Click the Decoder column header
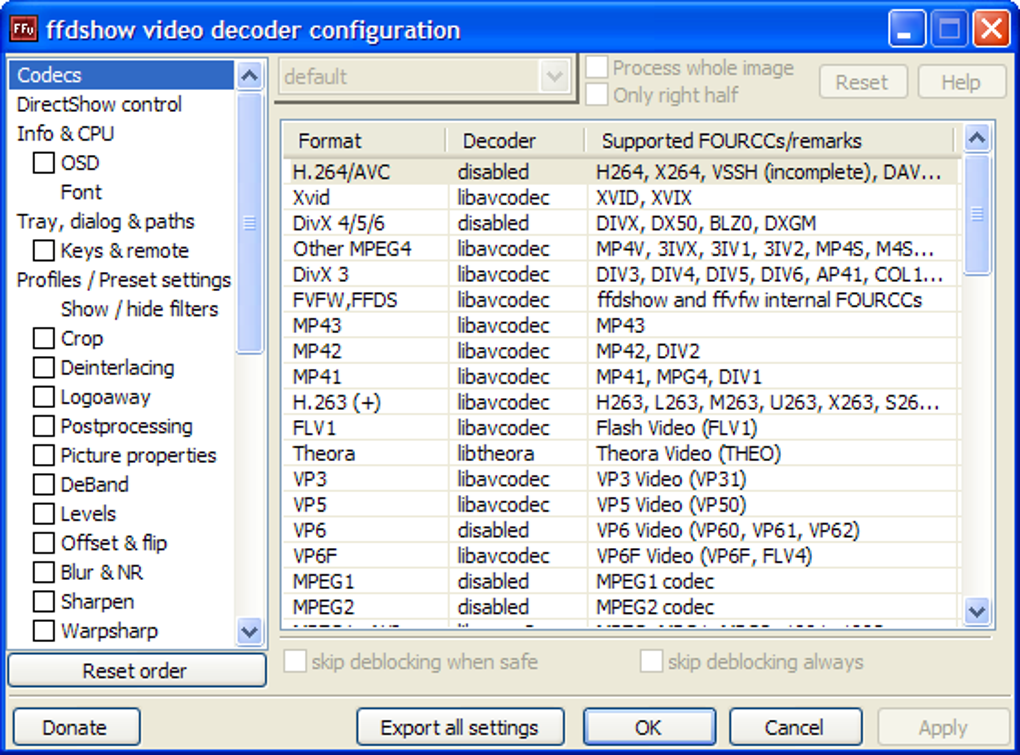Screen dimensions: 1020x755 [516, 141]
